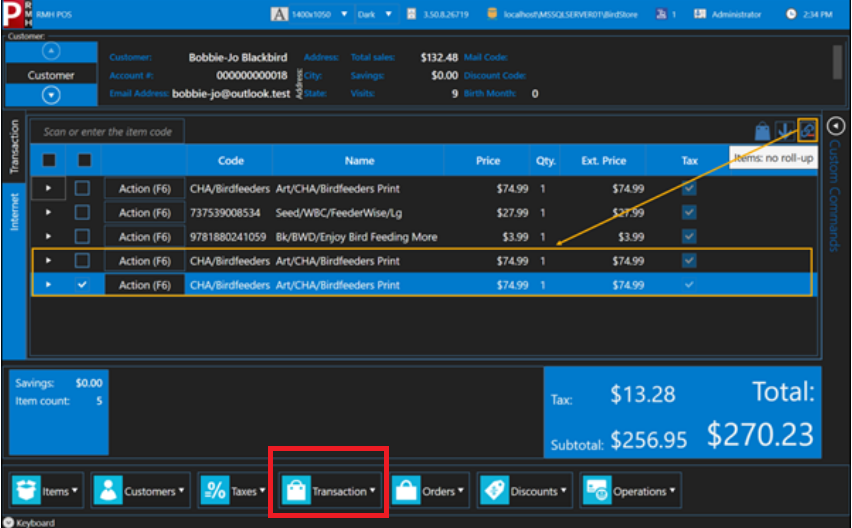
Task: Expand the first Birdfeeders Print row arrow
Action: [49, 188]
